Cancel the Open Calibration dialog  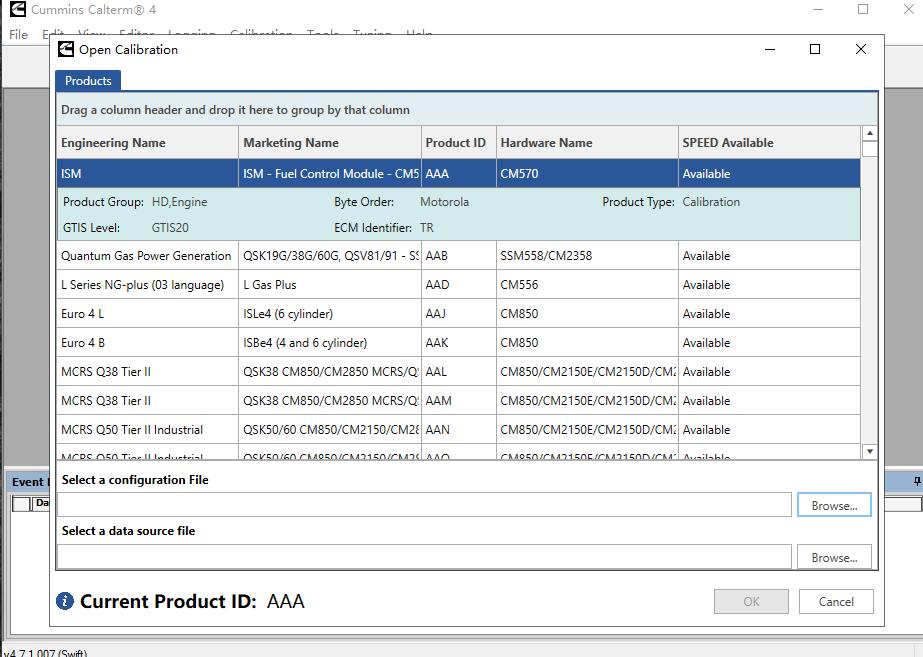pyautogui.click(x=836, y=601)
